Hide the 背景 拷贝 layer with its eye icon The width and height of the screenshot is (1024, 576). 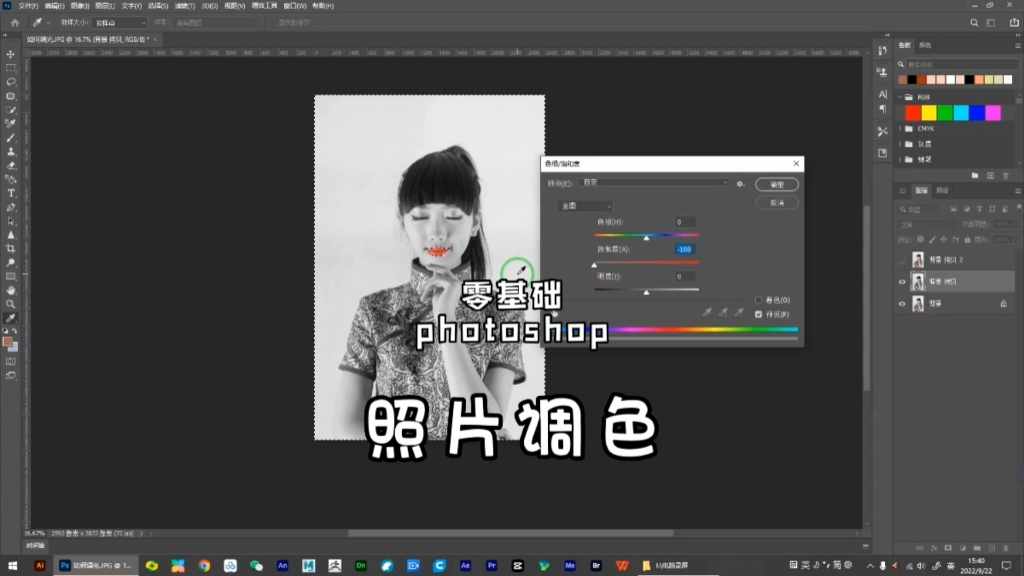click(902, 282)
